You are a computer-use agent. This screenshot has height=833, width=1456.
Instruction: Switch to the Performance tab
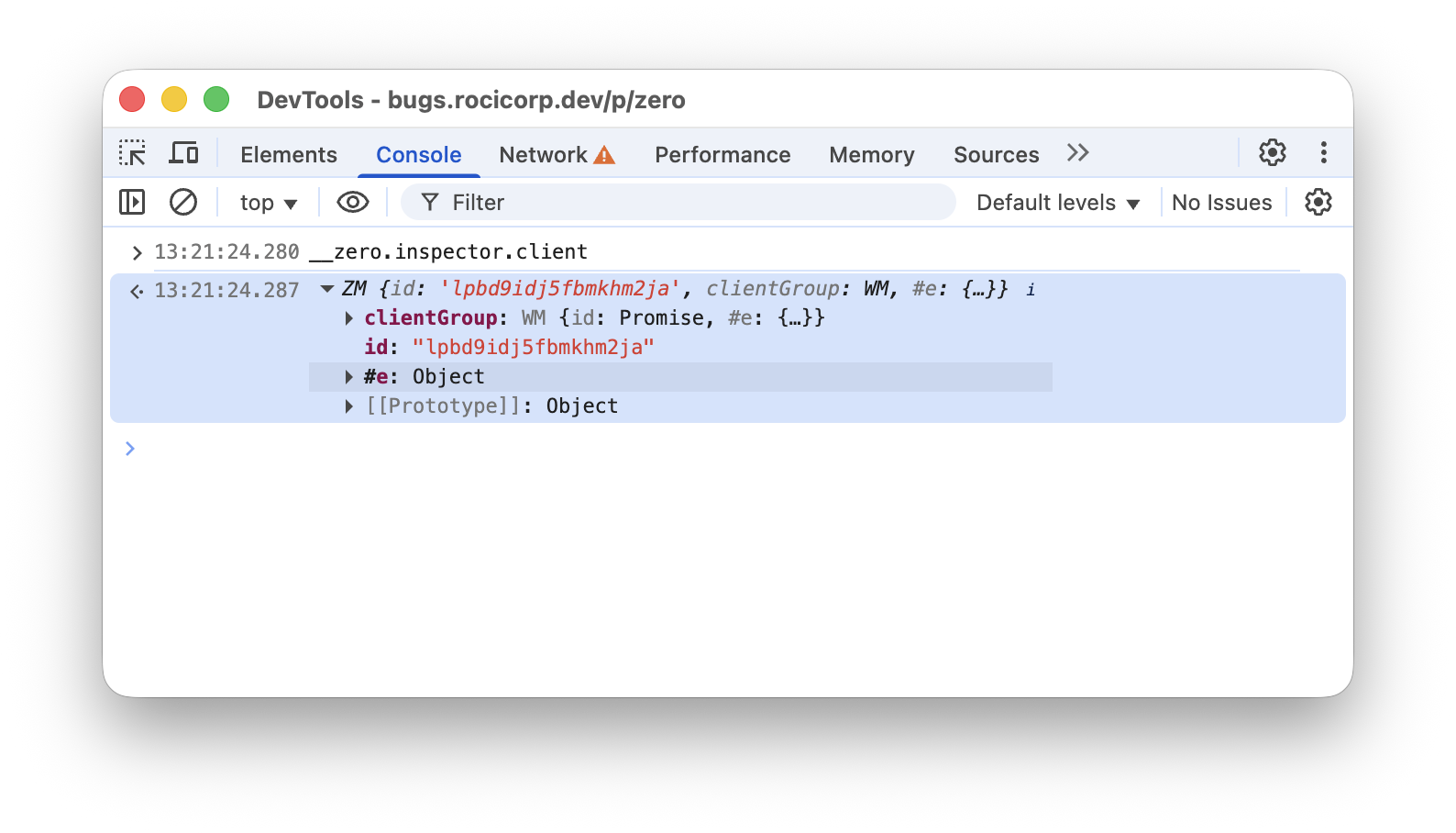(x=722, y=155)
